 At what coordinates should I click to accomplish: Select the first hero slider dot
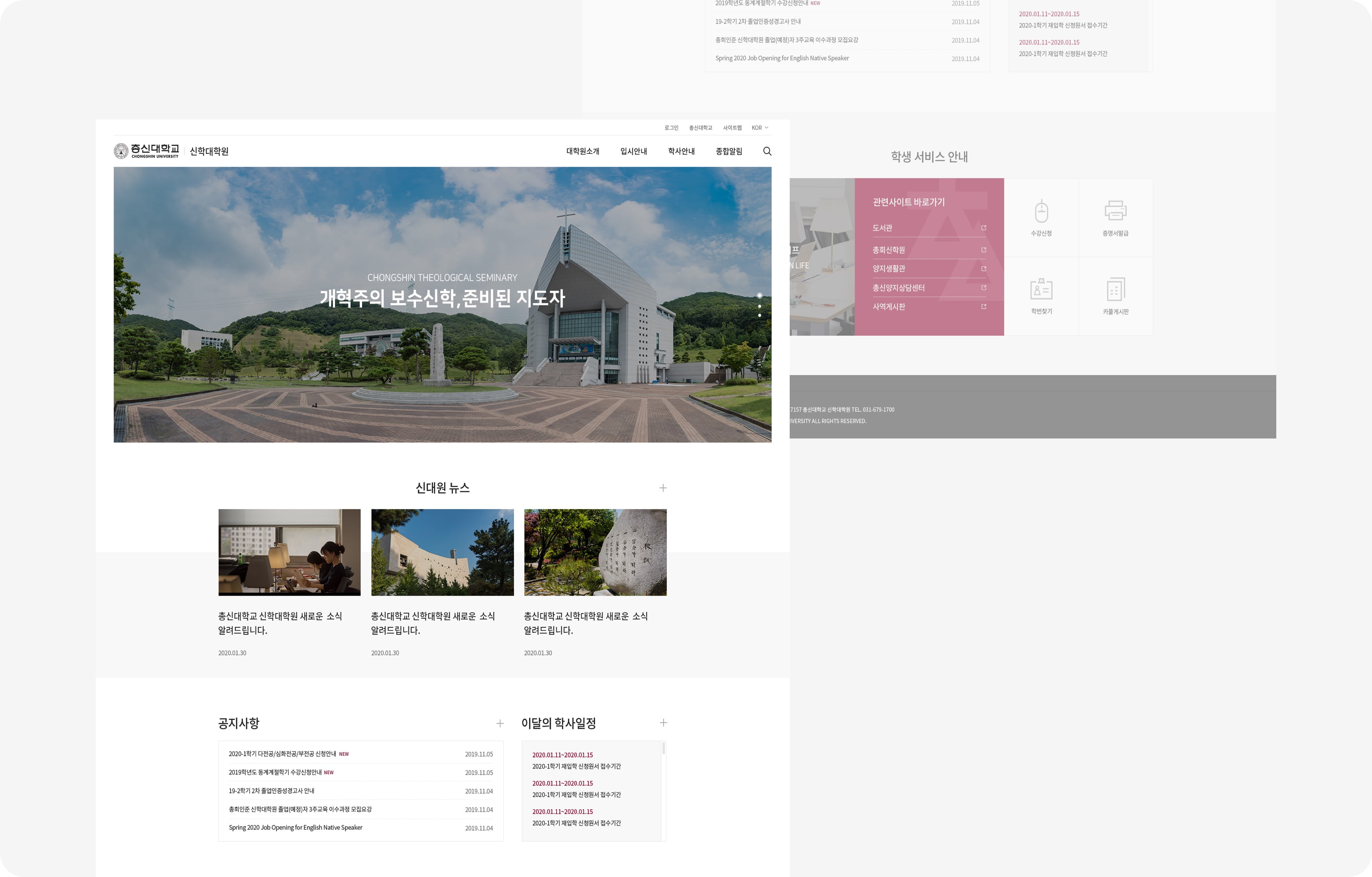coord(759,295)
